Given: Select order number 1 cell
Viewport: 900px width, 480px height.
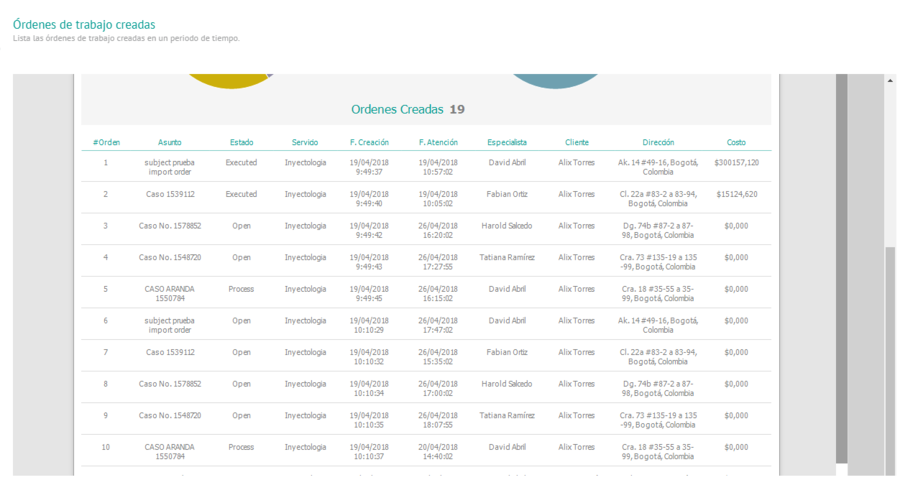Looking at the screenshot, I should (106, 162).
